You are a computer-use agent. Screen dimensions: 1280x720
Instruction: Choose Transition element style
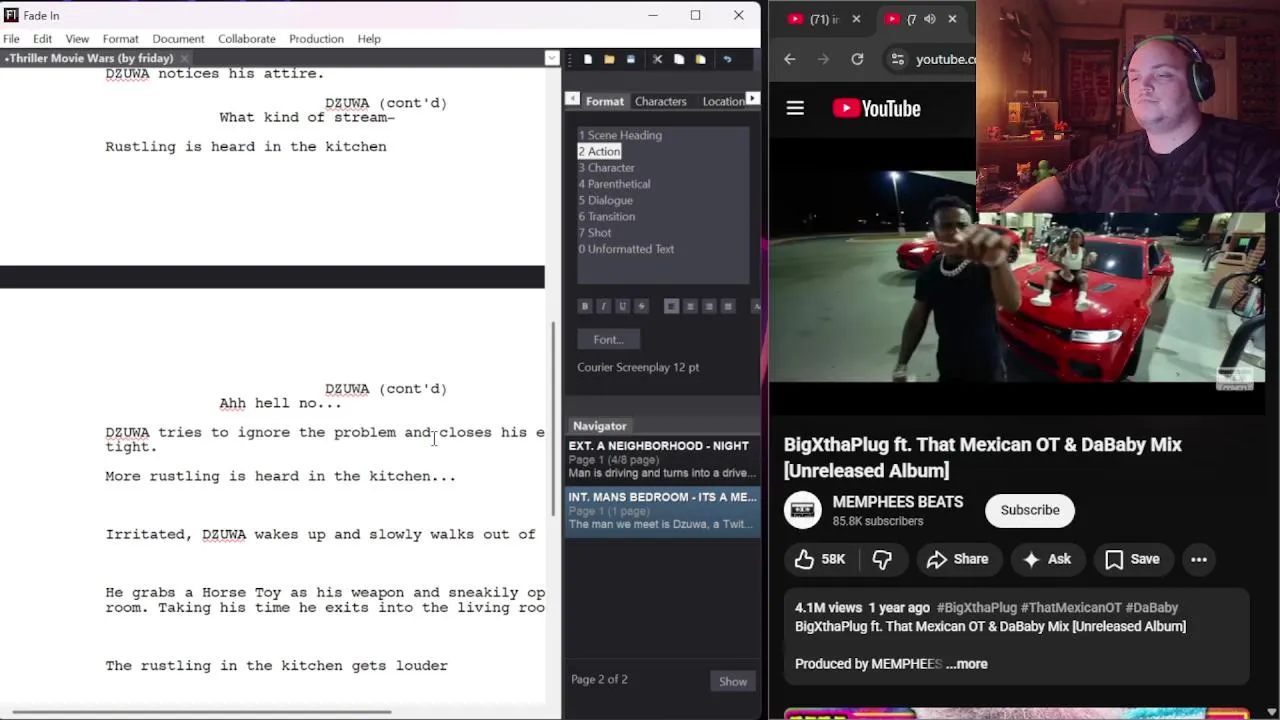pos(606,216)
